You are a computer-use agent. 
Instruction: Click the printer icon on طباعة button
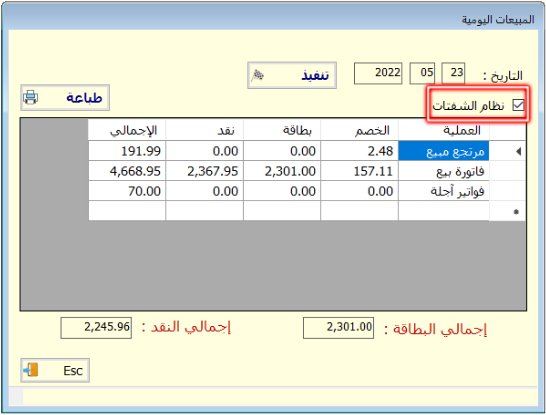30,97
